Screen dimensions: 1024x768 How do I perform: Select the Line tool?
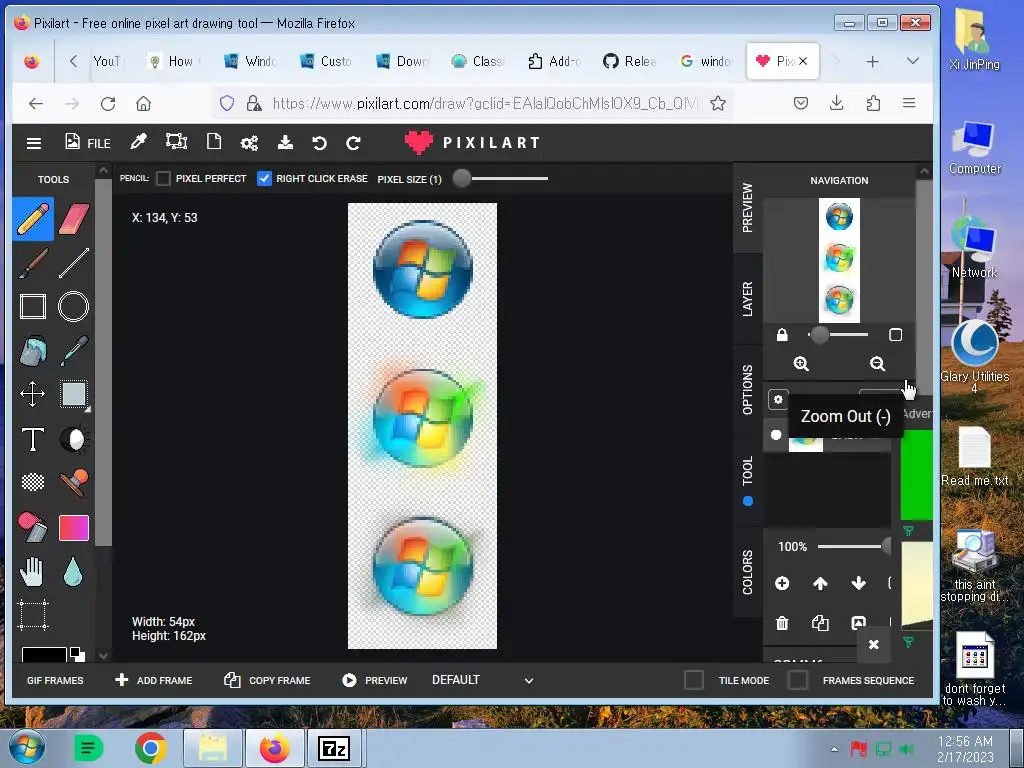(74, 263)
